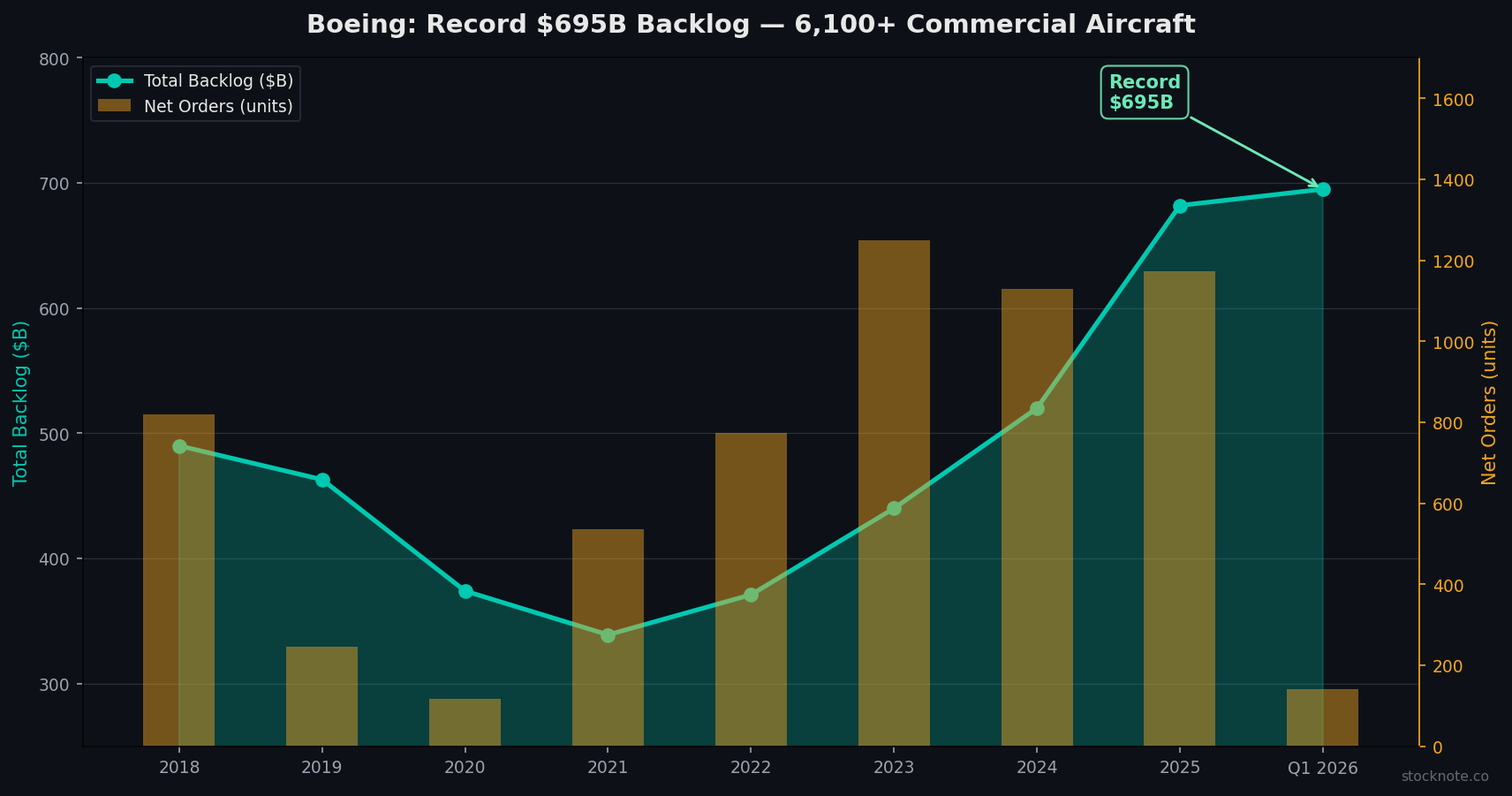1512x796 pixels.
Task: Click the 'Record $695B' annotation box
Action: tap(1145, 93)
